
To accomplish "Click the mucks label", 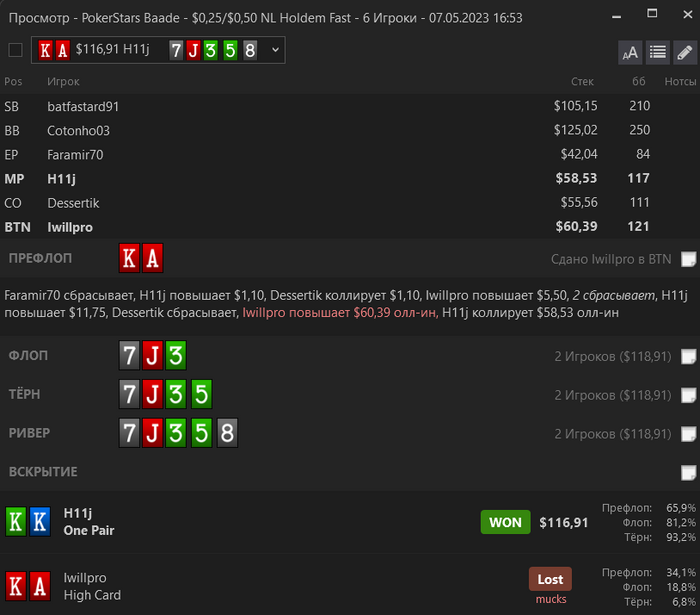I will (550, 599).
